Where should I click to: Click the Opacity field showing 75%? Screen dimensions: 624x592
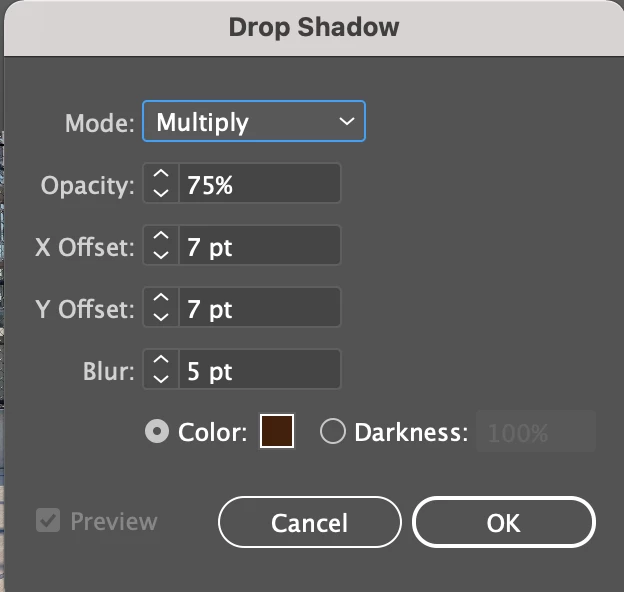click(260, 183)
